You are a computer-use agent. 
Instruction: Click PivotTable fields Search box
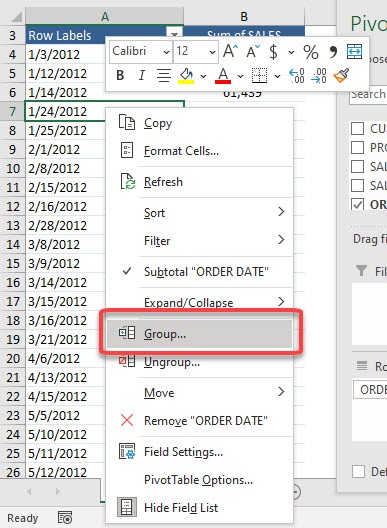click(368, 95)
